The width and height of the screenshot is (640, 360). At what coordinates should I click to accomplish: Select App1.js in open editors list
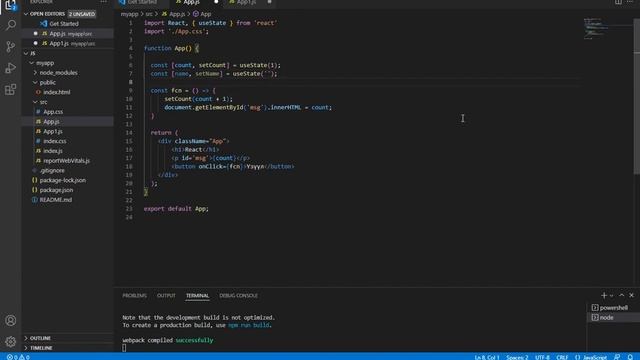pos(59,43)
